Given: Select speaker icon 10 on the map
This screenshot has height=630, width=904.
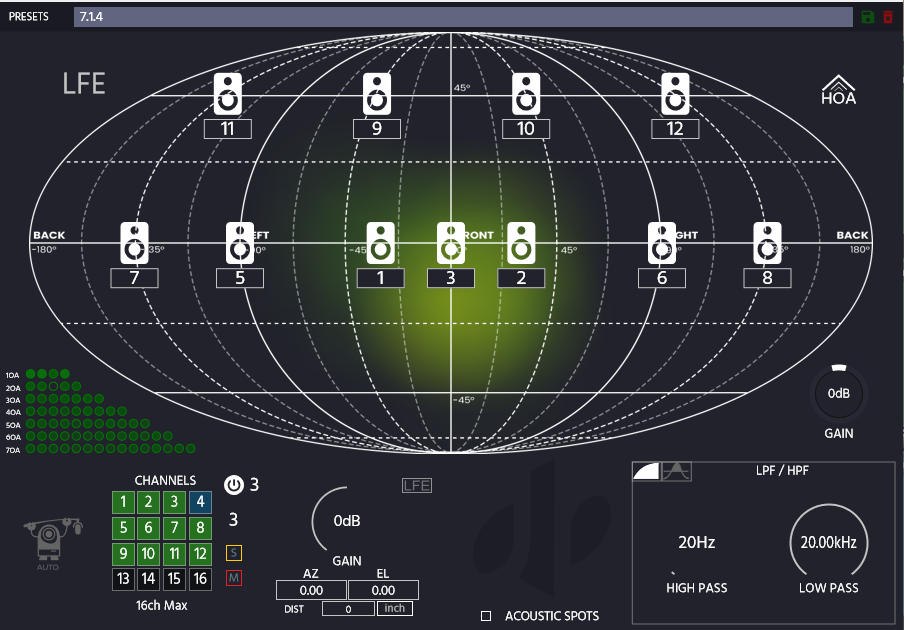Looking at the screenshot, I should click(x=526, y=94).
